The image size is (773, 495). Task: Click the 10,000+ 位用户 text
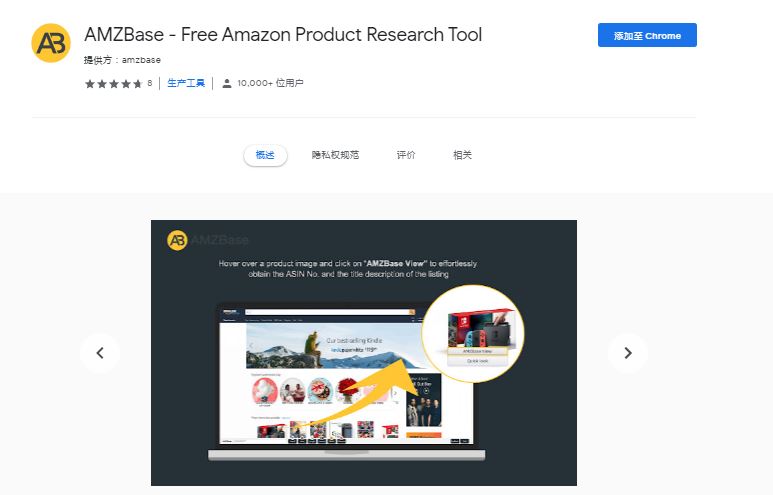tap(270, 83)
